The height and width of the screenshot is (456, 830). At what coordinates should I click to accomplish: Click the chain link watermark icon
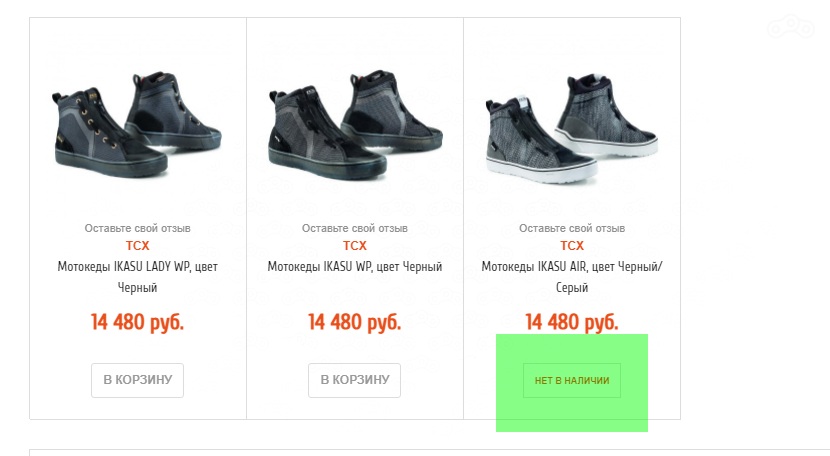(795, 26)
